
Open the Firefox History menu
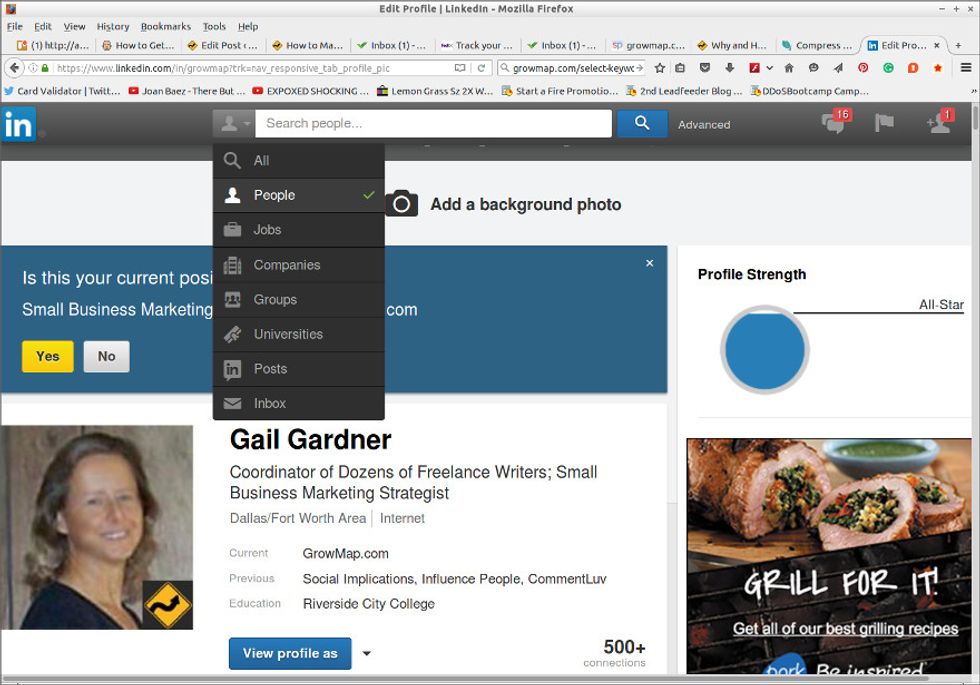(112, 26)
